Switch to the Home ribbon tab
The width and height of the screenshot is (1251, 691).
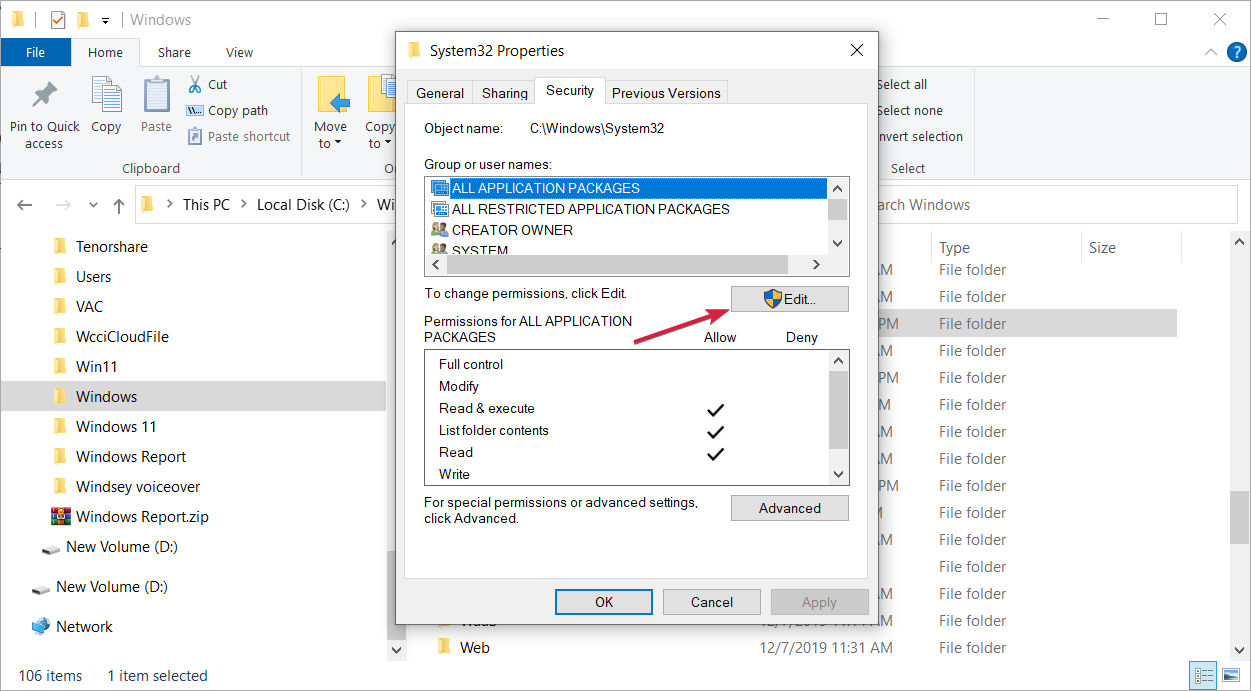tap(105, 53)
